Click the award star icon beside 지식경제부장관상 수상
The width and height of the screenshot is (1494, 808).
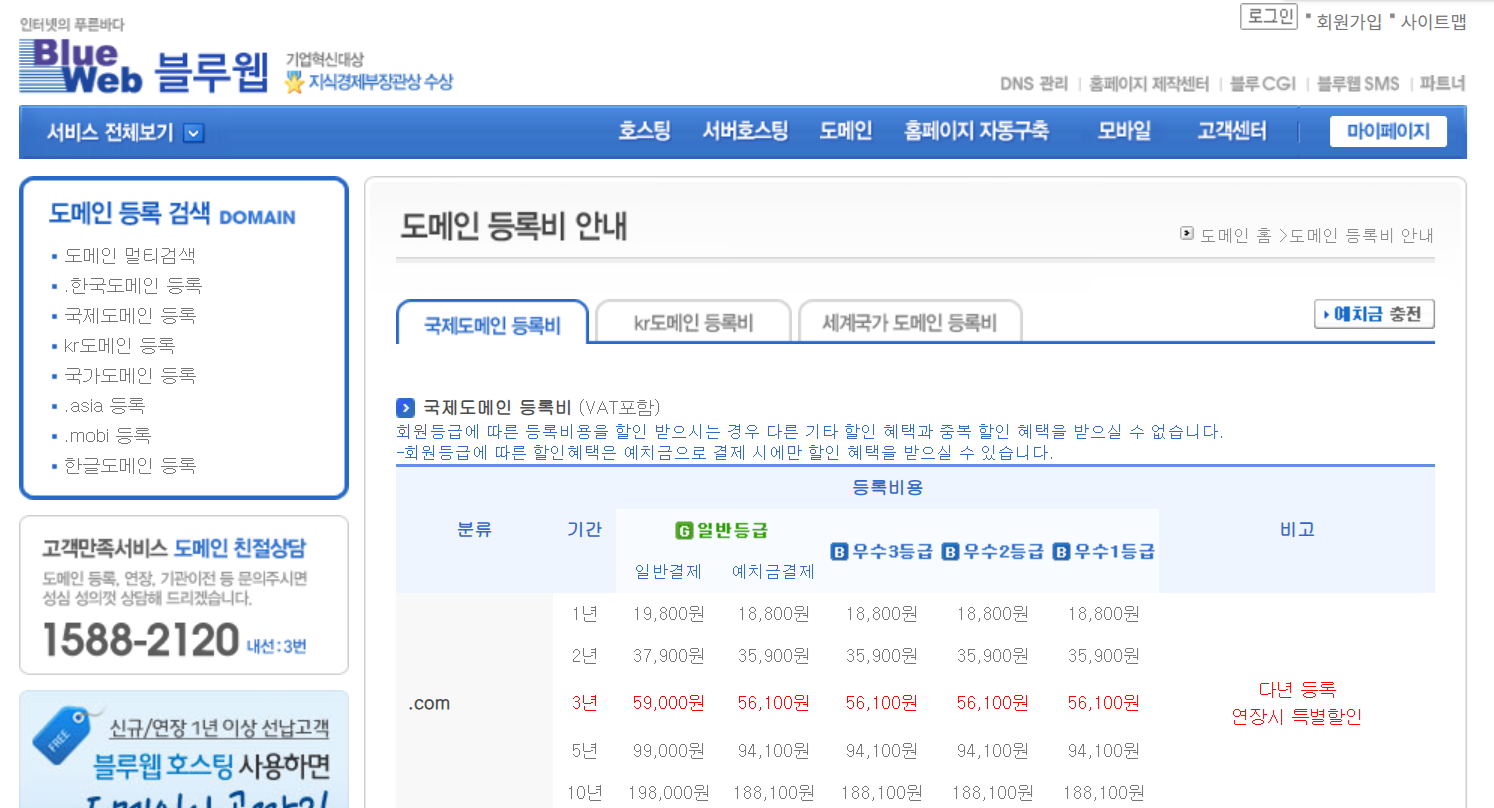click(x=294, y=83)
